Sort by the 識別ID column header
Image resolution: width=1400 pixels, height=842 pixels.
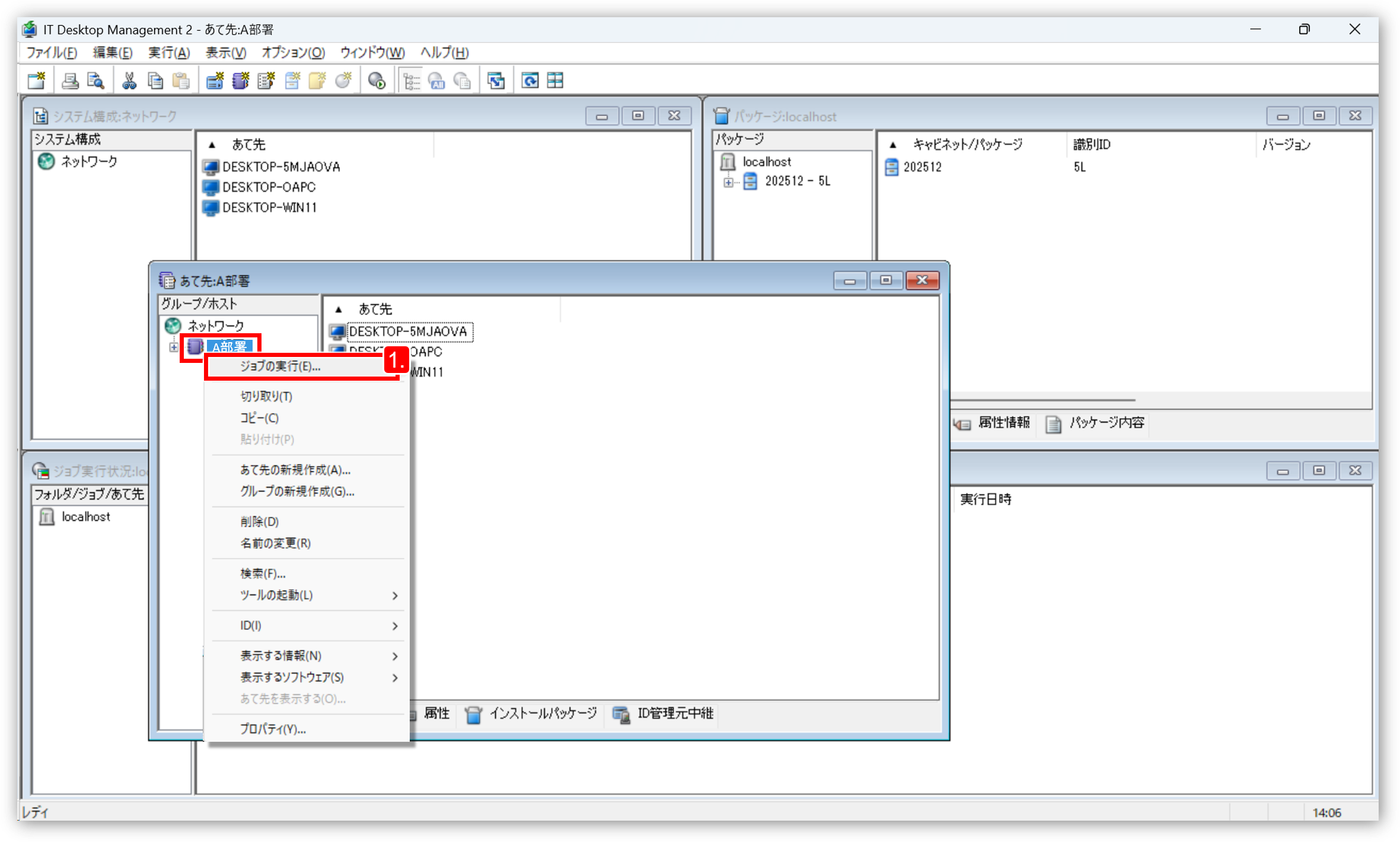click(1092, 145)
